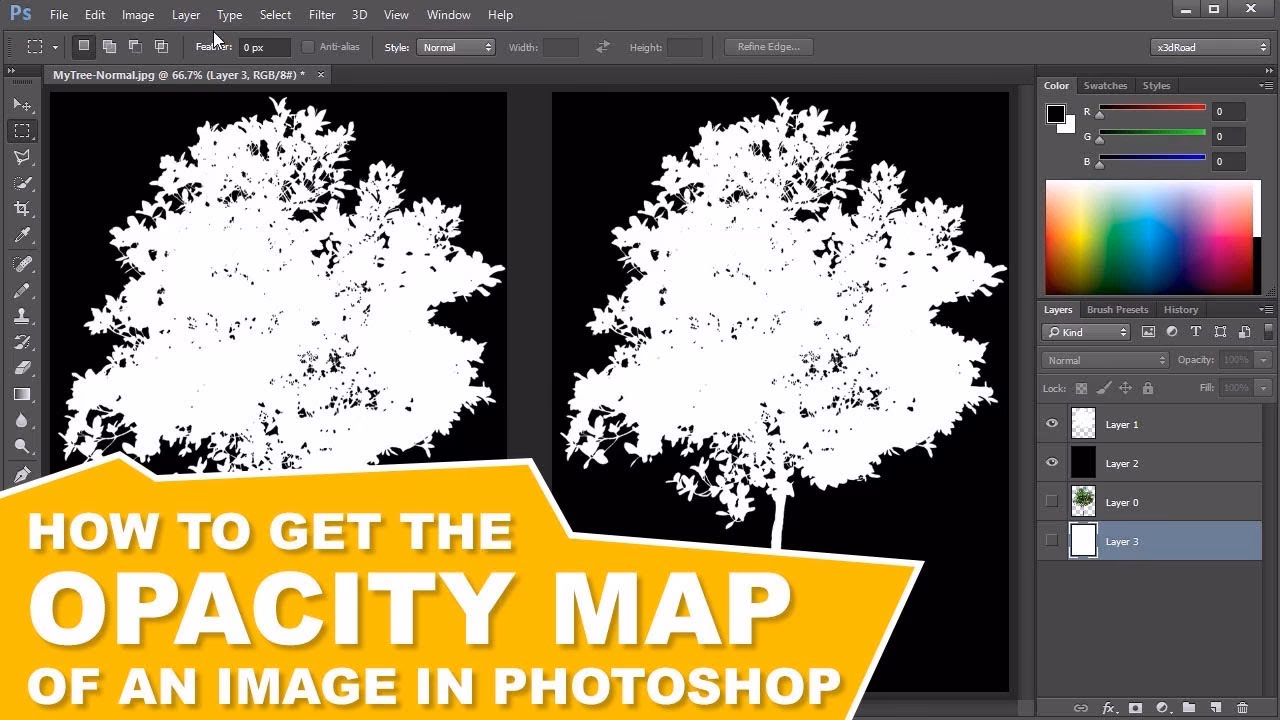Screen dimensions: 1280x720
Task: Create a new adjustment layer
Action: tap(1161, 706)
